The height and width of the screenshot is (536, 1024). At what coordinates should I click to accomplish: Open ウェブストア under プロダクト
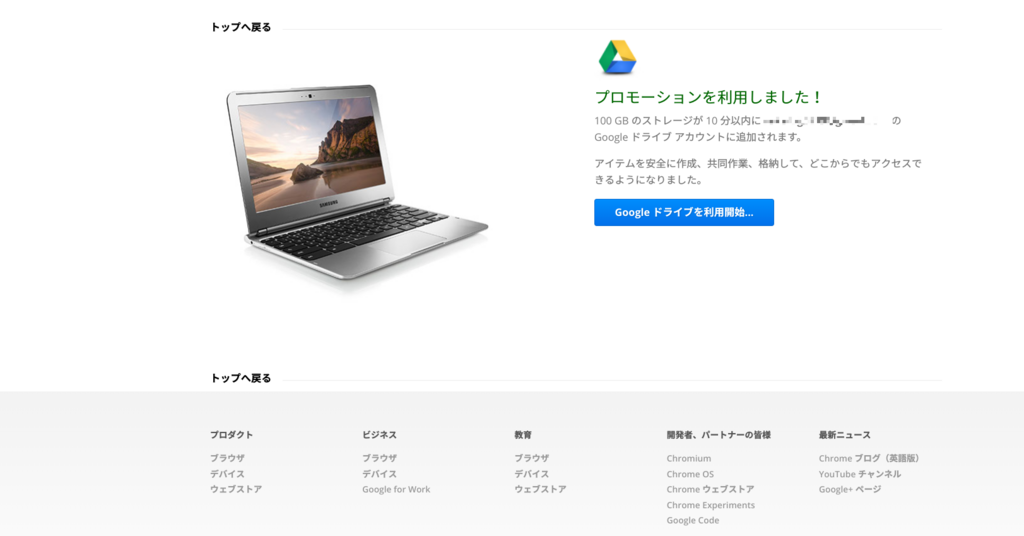point(236,489)
